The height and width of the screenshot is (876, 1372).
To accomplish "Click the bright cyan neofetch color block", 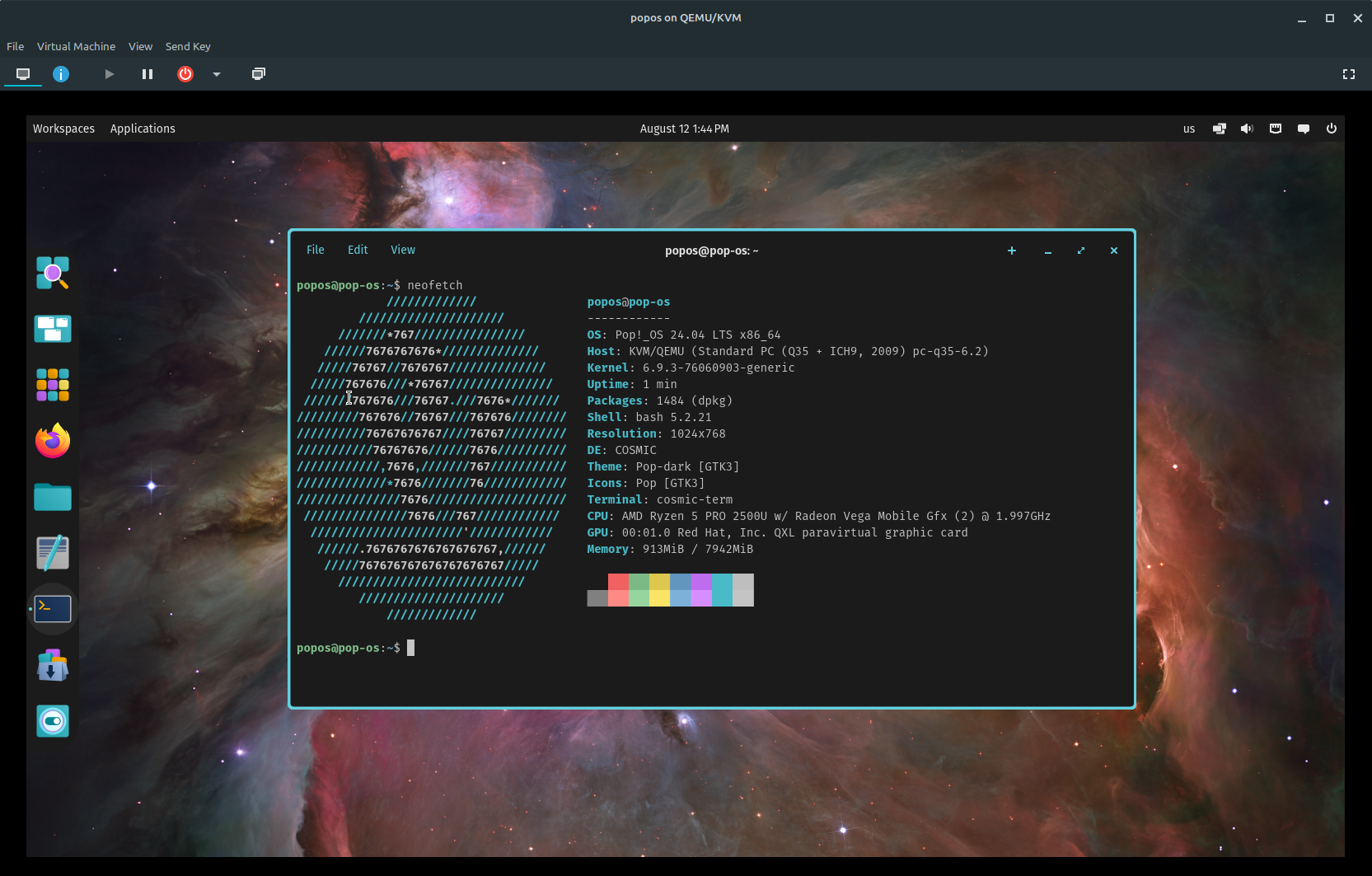I will coord(723,598).
